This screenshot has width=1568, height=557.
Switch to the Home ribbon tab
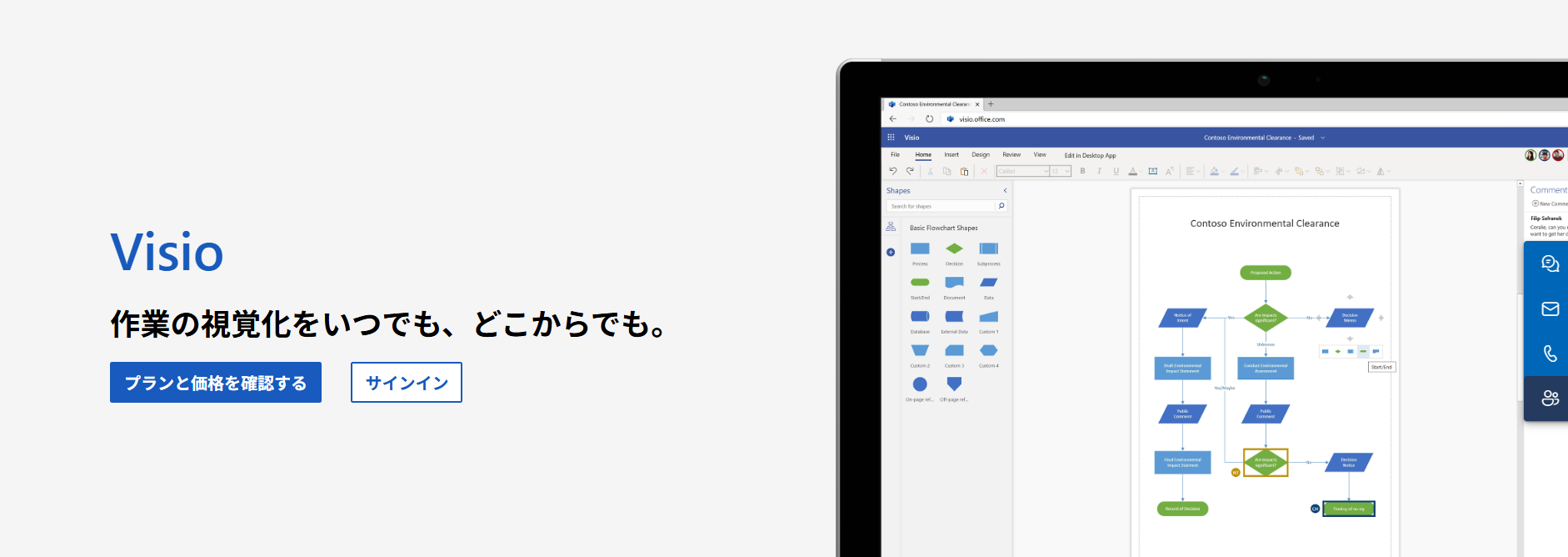pos(923,154)
